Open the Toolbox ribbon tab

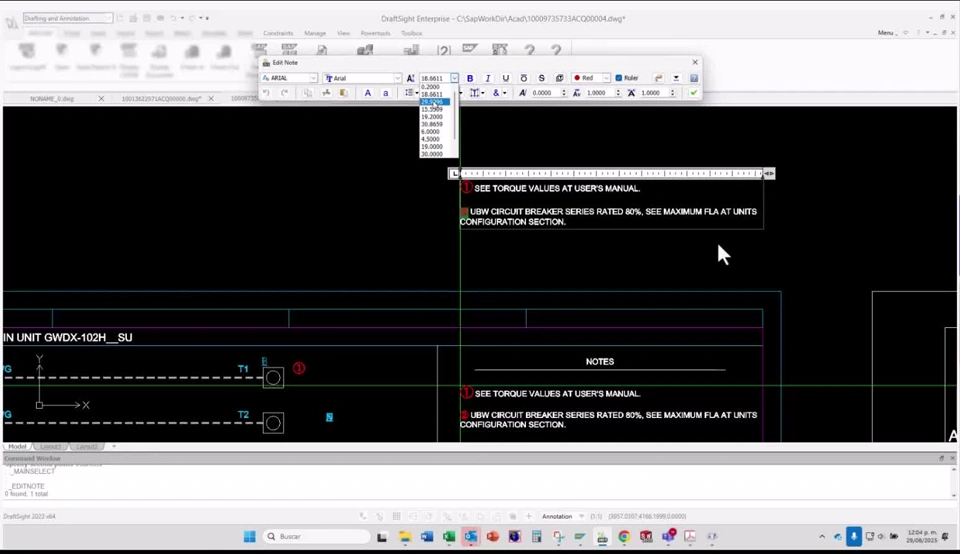click(411, 33)
